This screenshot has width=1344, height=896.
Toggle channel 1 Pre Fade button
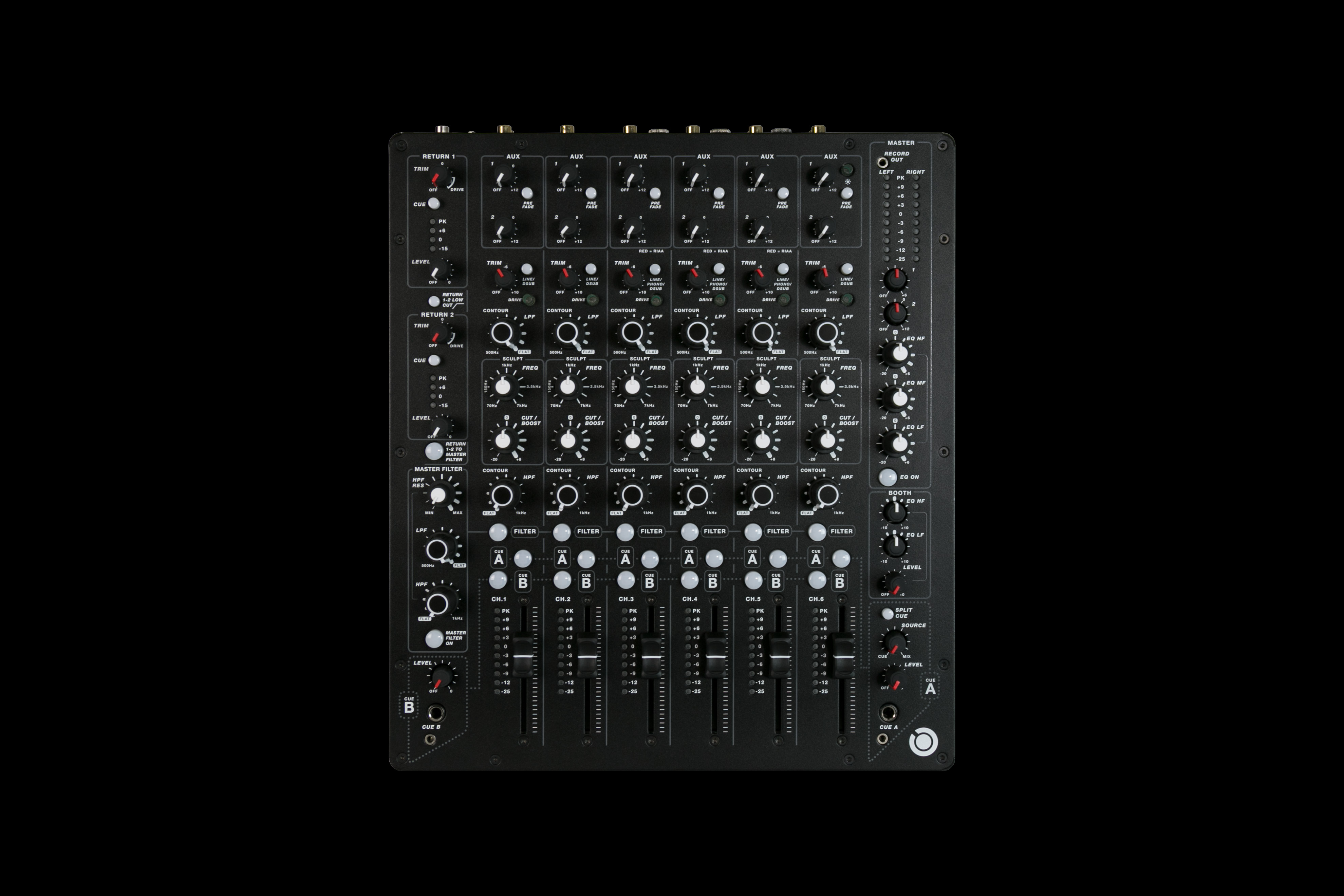pos(527,192)
